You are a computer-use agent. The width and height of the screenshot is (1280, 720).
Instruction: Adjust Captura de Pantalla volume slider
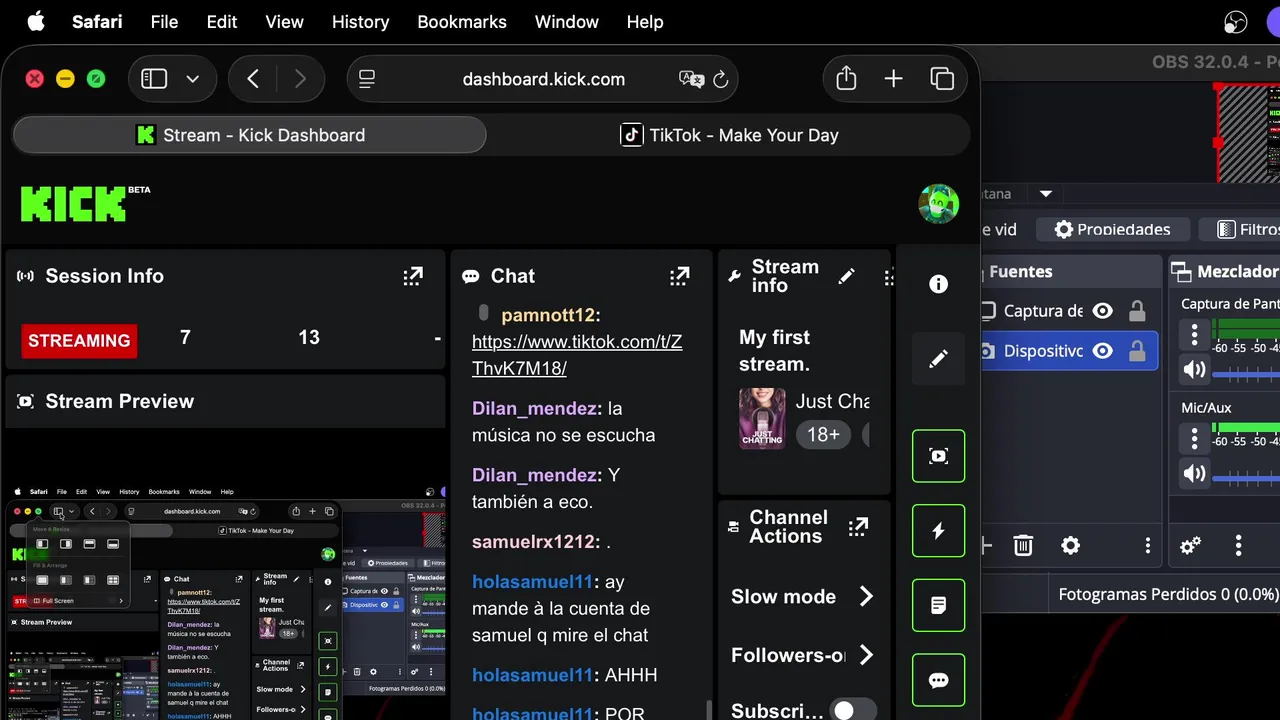click(1246, 373)
